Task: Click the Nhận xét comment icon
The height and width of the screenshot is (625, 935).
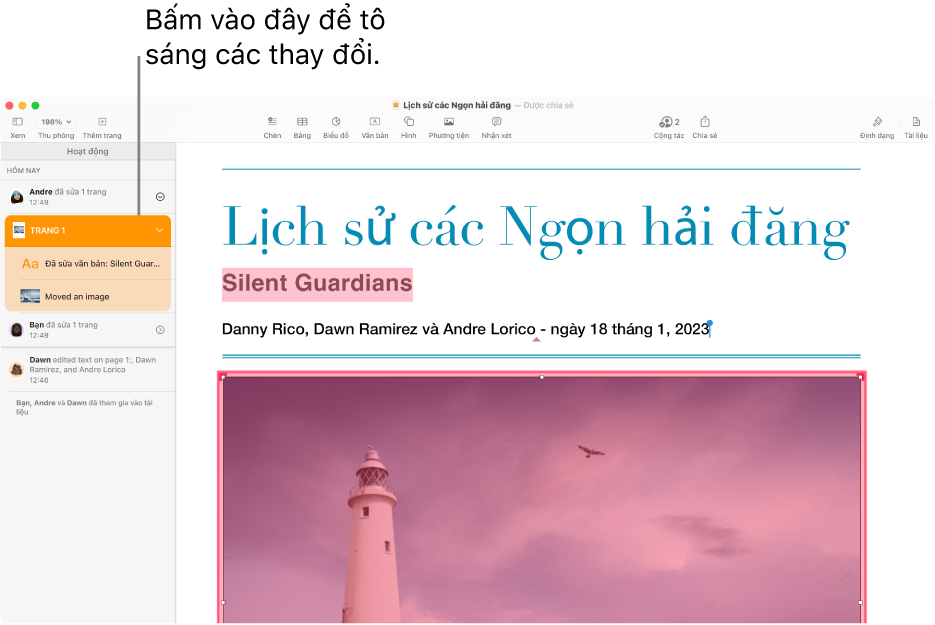Action: [496, 121]
